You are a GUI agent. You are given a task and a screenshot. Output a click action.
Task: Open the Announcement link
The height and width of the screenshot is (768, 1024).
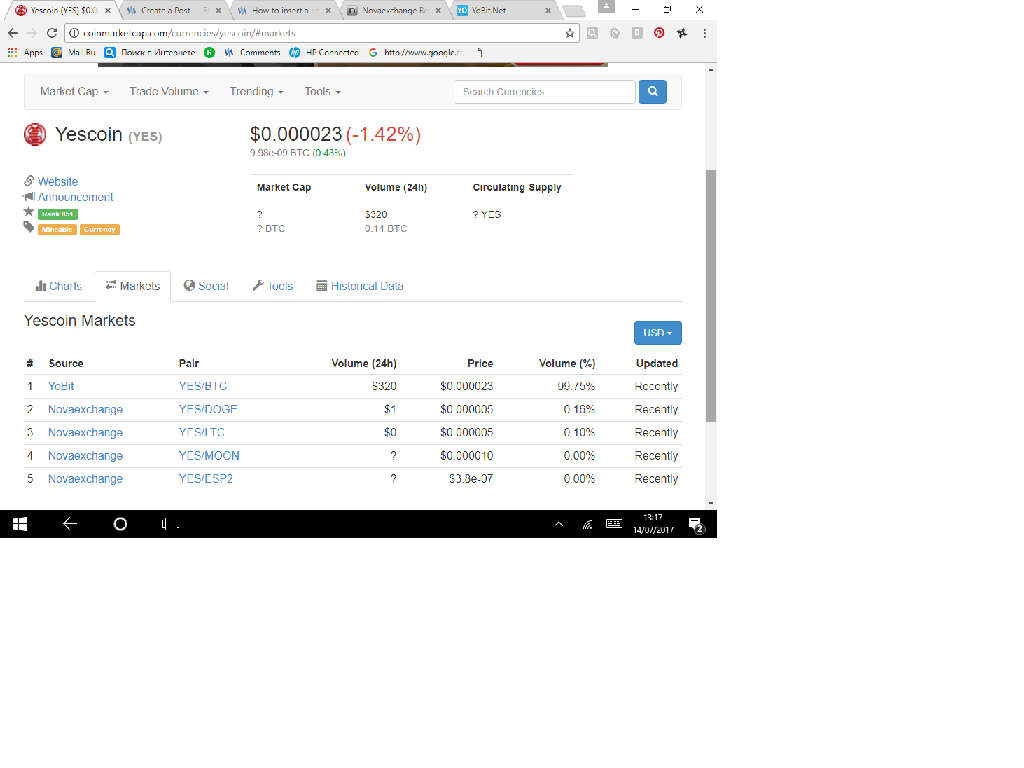coord(75,197)
